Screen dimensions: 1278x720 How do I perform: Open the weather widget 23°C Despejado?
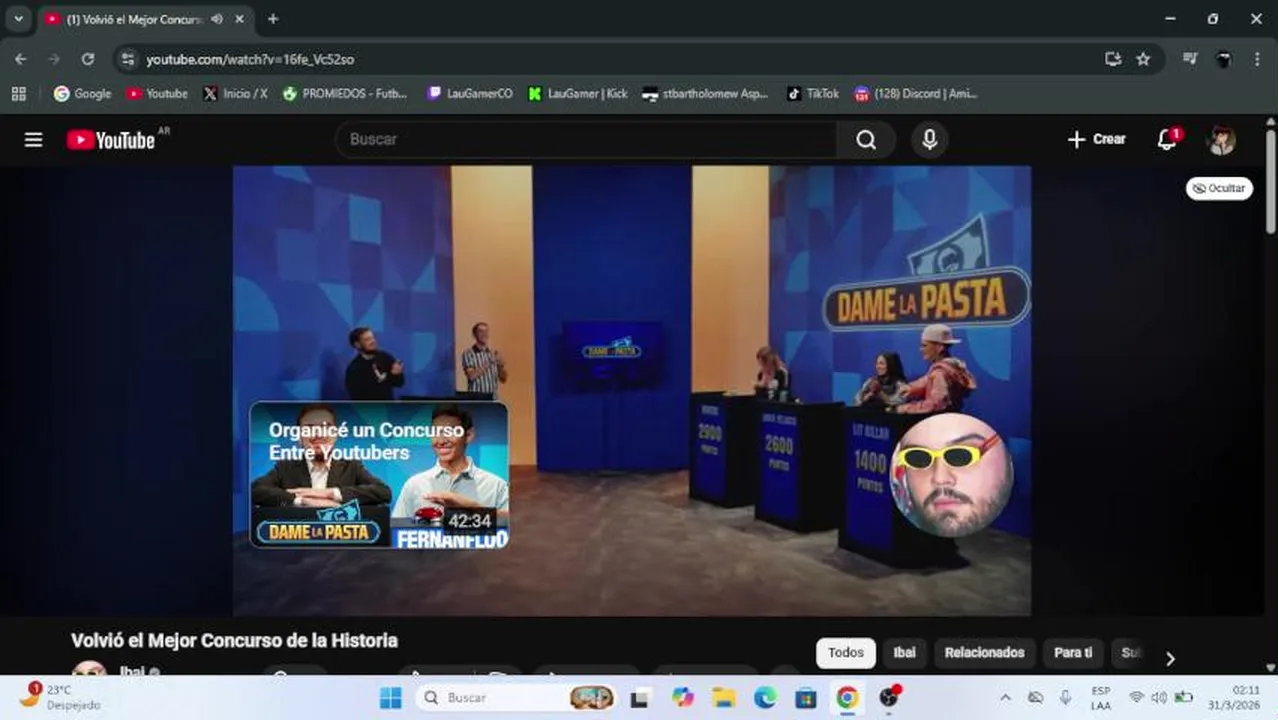pyautogui.click(x=60, y=697)
